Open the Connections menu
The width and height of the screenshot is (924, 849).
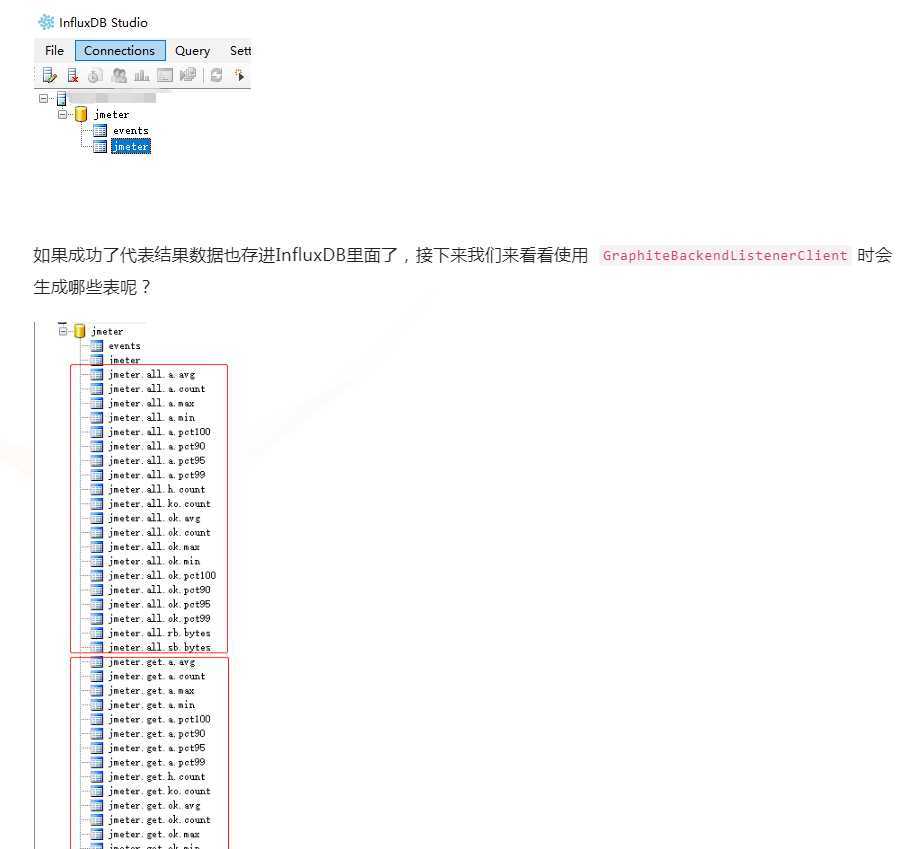pos(120,51)
